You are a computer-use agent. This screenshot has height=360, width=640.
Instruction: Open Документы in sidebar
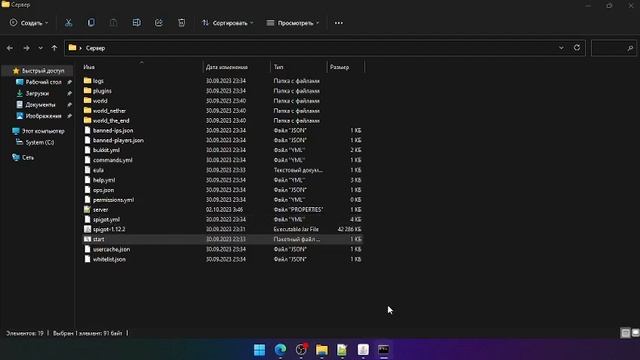point(40,105)
